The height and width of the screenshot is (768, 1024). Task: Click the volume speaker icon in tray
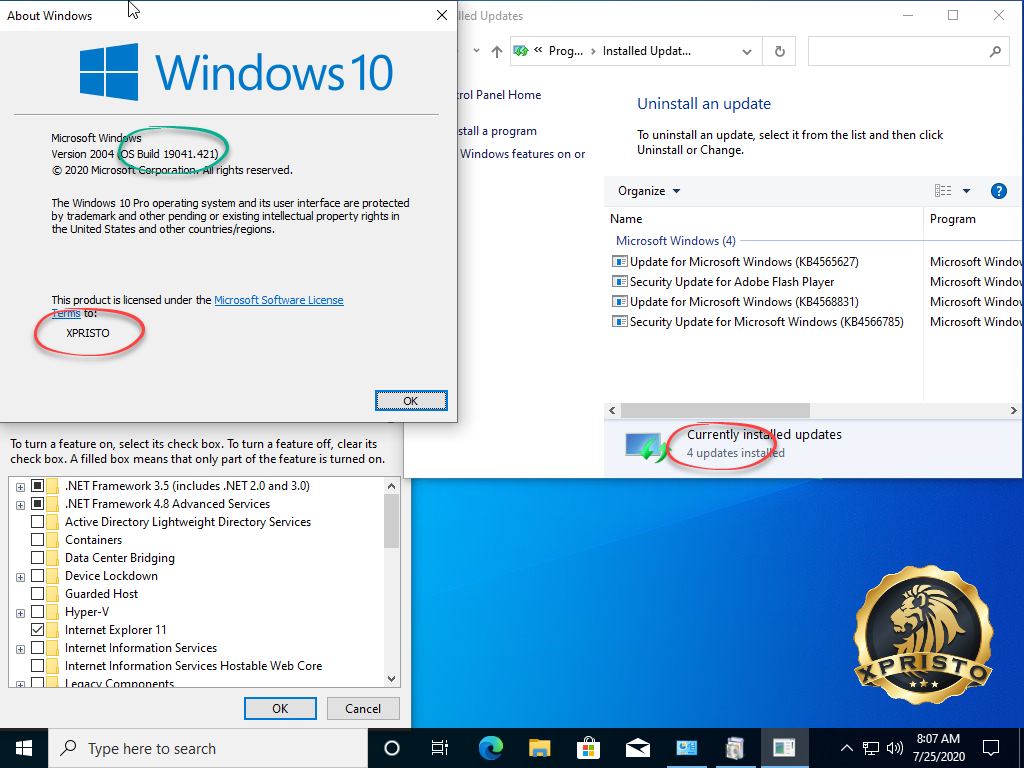[895, 748]
